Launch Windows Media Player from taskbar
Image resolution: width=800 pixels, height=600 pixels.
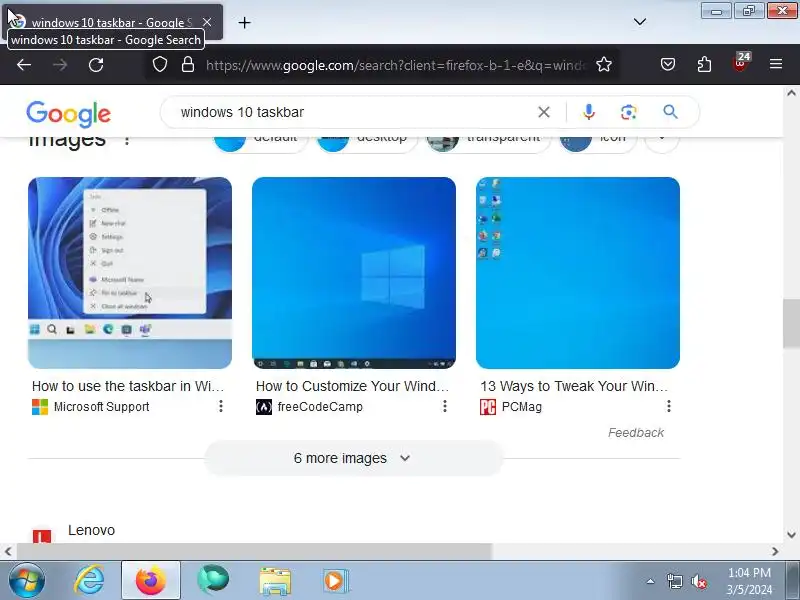pos(335,581)
